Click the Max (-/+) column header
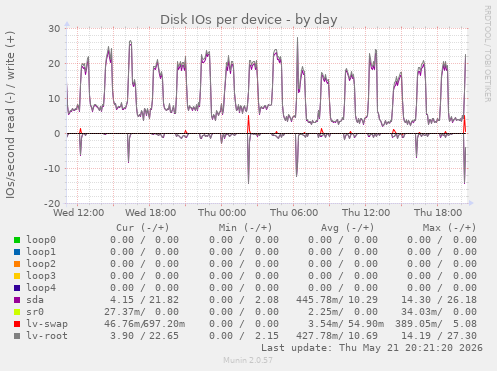This screenshot has height=371, width=497. click(x=449, y=228)
